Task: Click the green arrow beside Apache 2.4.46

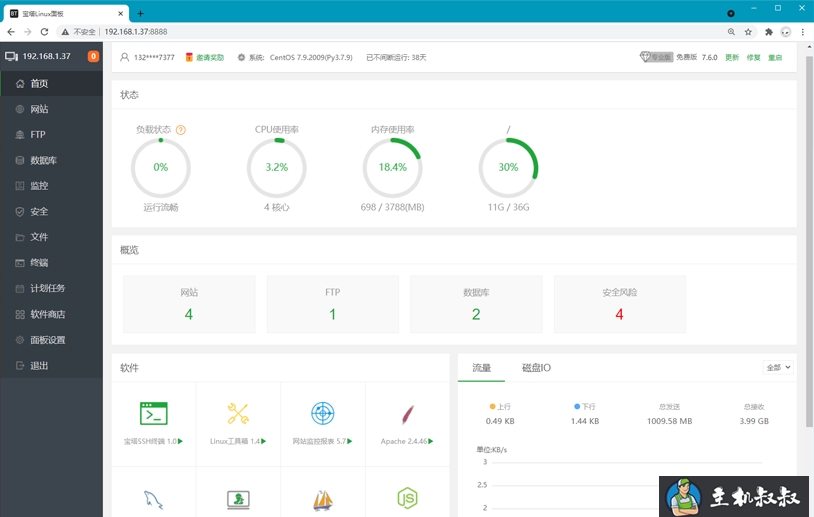Action: click(x=430, y=441)
